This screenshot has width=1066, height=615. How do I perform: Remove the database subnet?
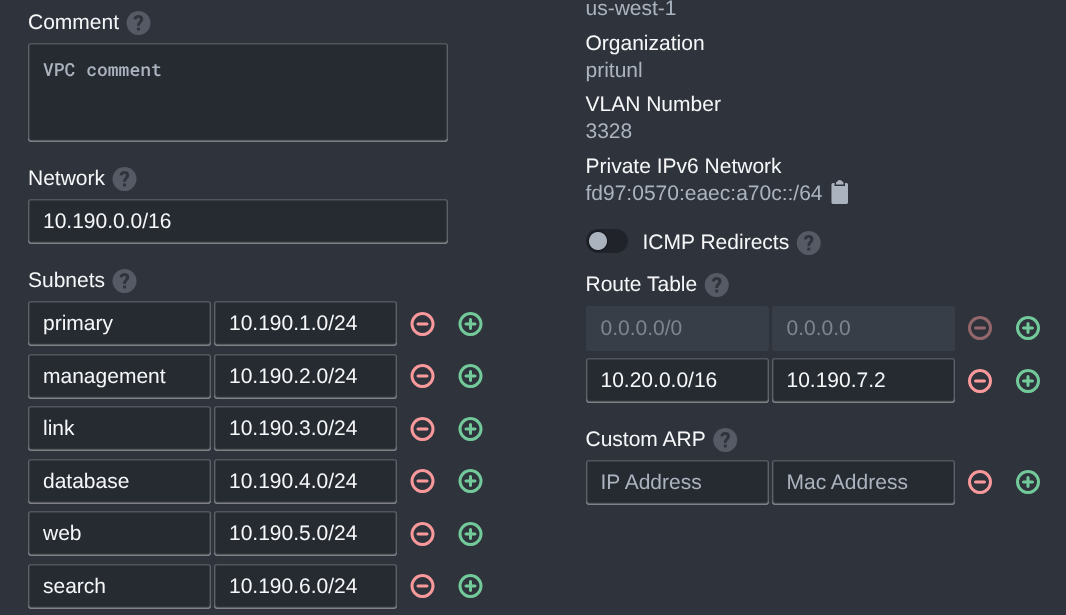(422, 481)
